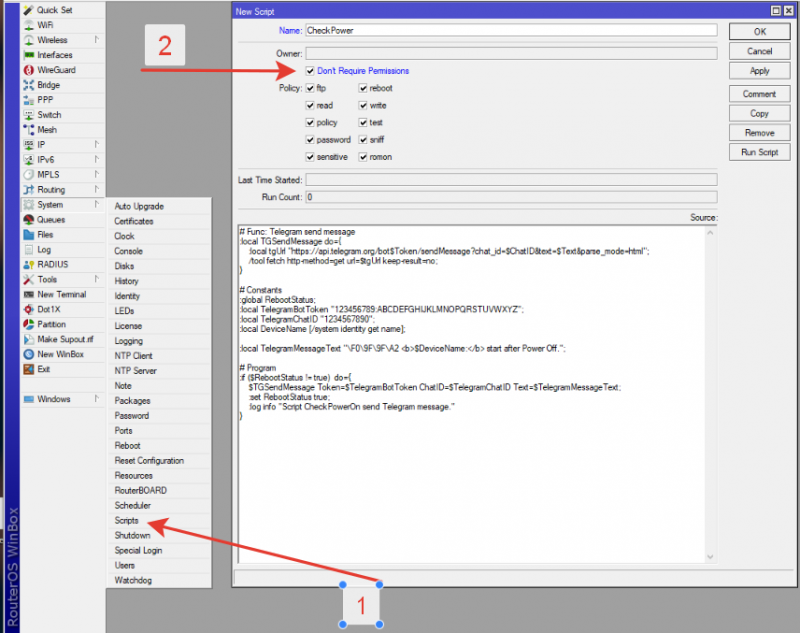Viewport: 800px width, 633px height.
Task: Click the Quick Set icon in sidebar
Action: (28, 10)
